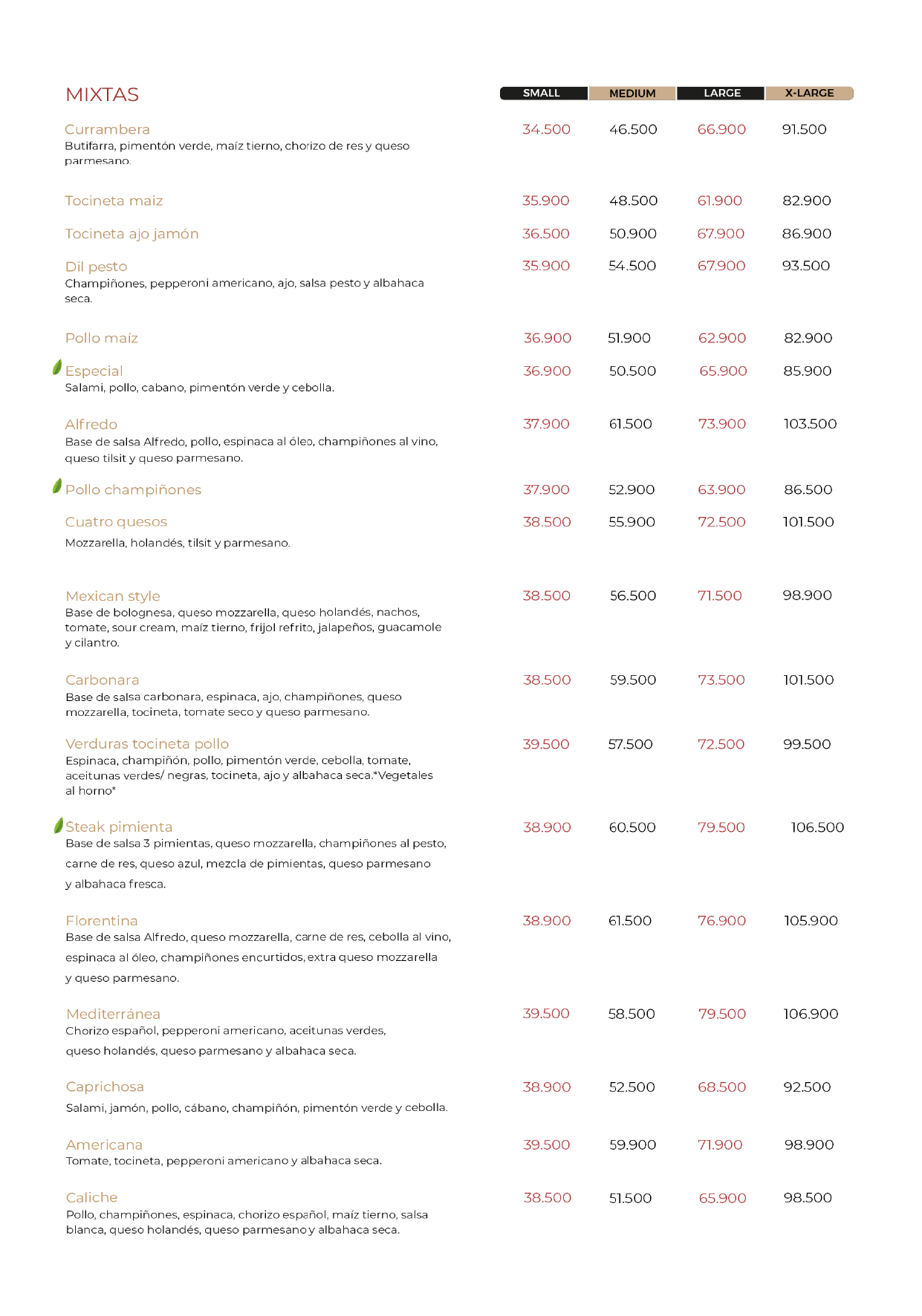
Task: Click the MIXTAS section heading
Action: tap(103, 94)
